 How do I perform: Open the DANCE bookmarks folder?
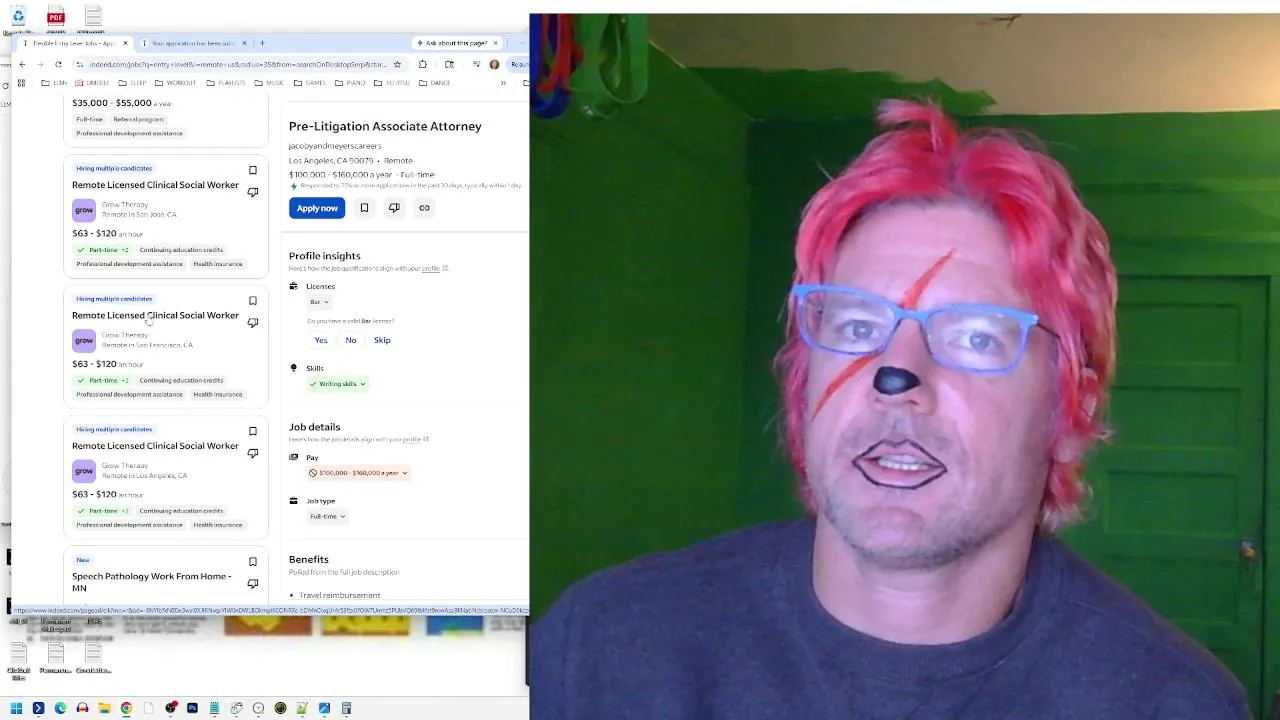[434, 83]
